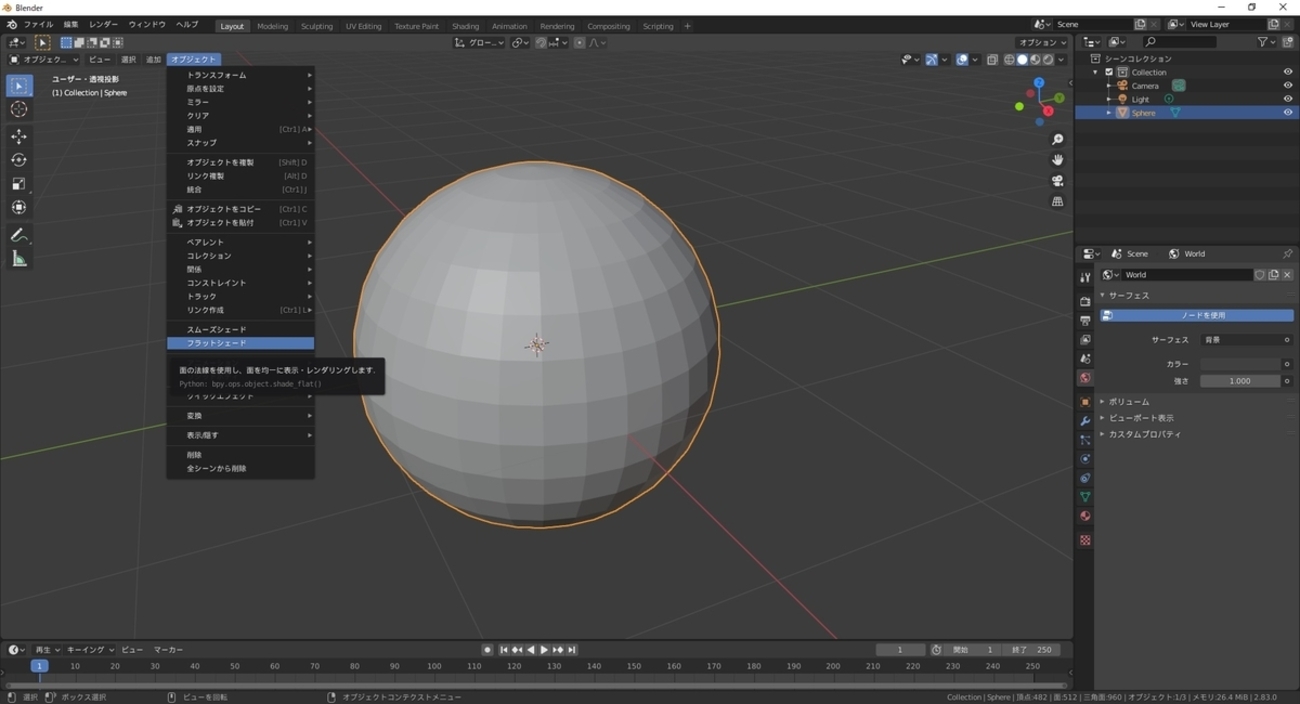Screen dimensions: 1300x704
Task: Open the Output properties tab icon
Action: point(1085,320)
